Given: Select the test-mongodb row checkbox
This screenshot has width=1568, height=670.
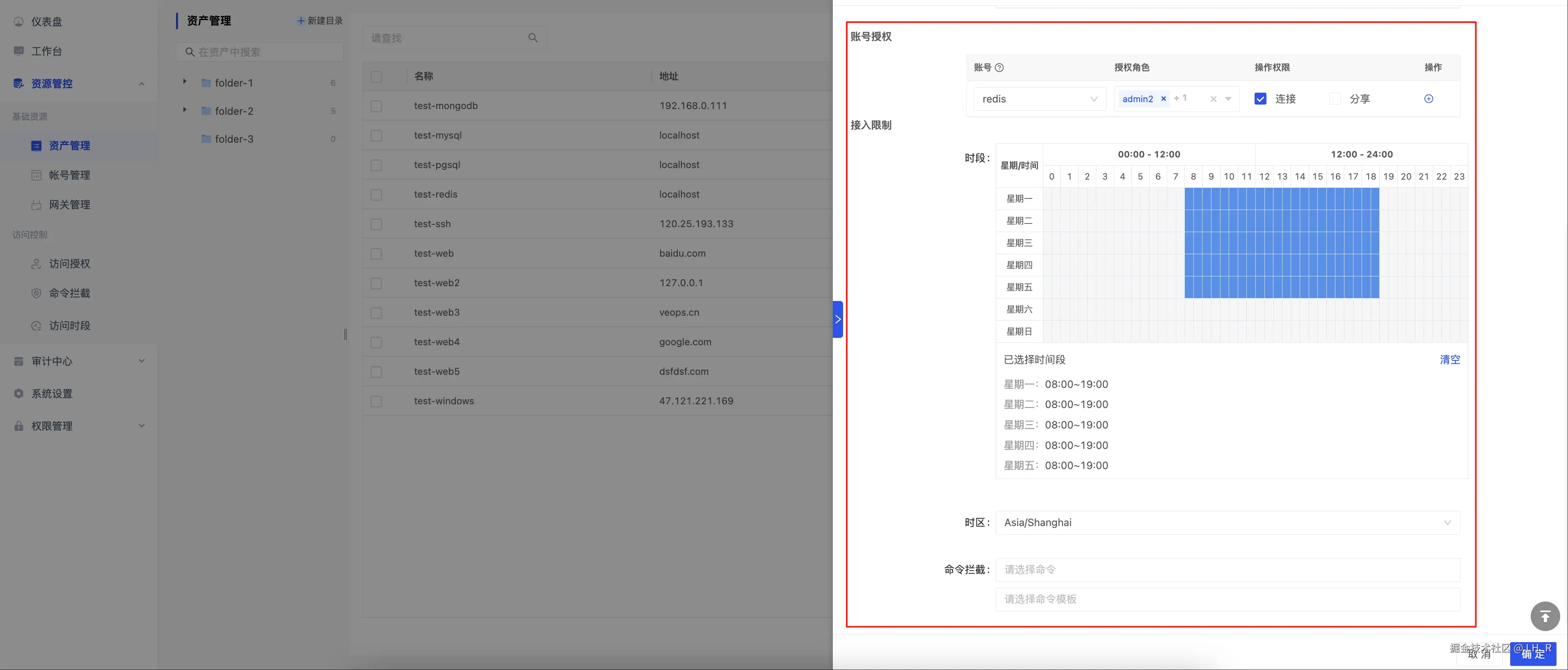Looking at the screenshot, I should pos(376,106).
